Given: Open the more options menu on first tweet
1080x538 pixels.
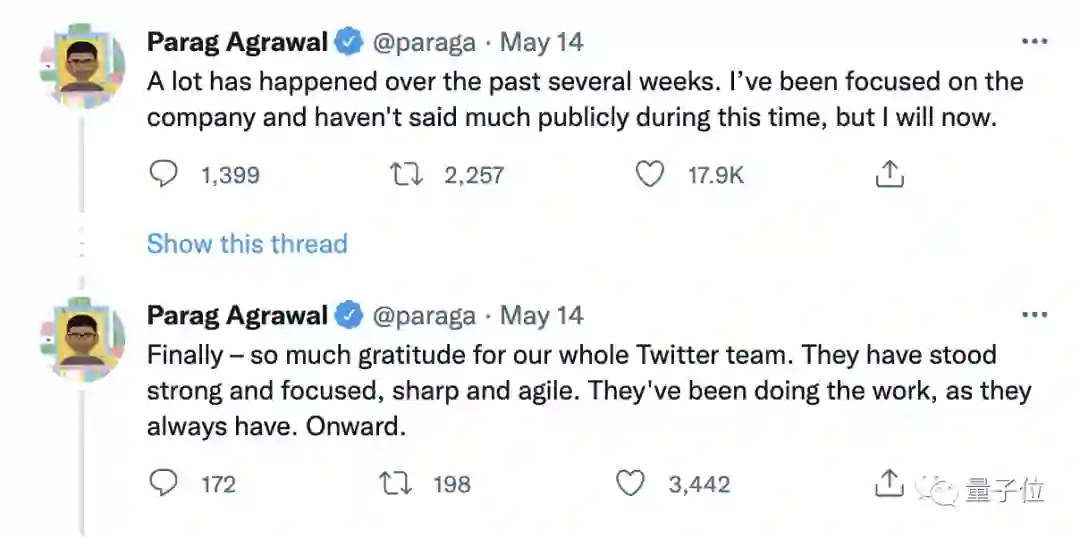Looking at the screenshot, I should point(1034,42).
